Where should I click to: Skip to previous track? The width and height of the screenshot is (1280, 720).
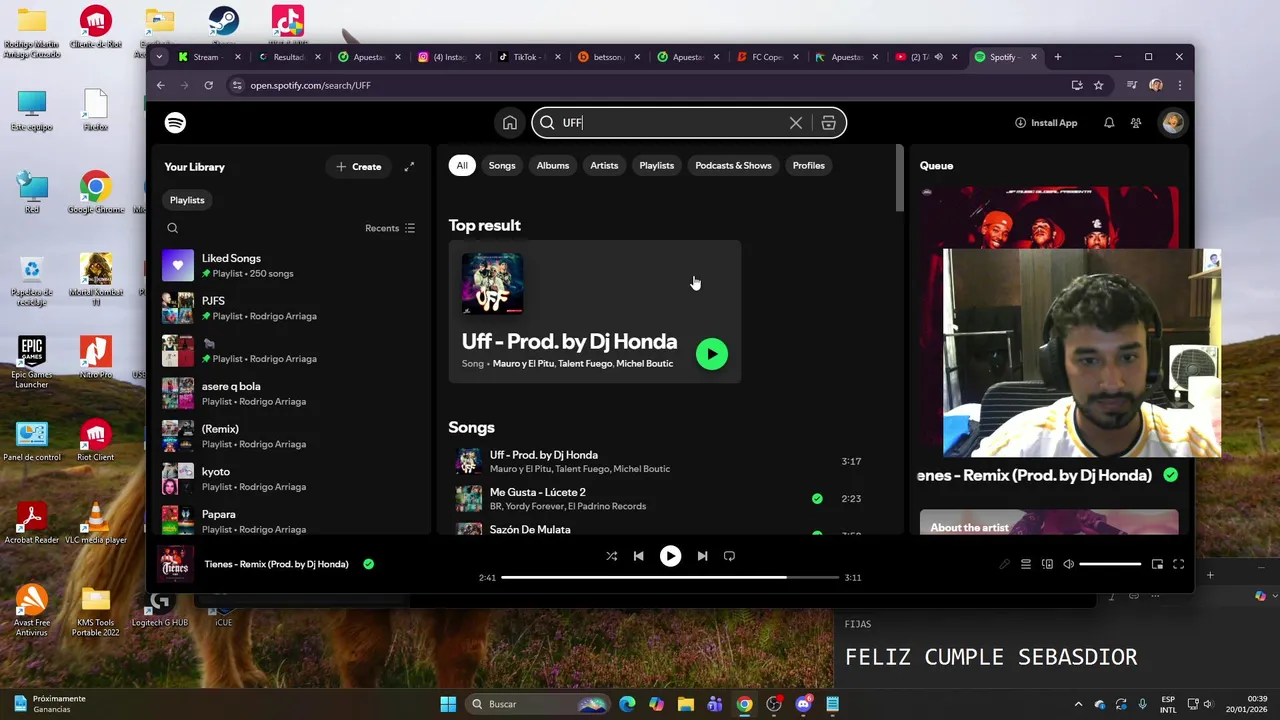pyautogui.click(x=638, y=556)
